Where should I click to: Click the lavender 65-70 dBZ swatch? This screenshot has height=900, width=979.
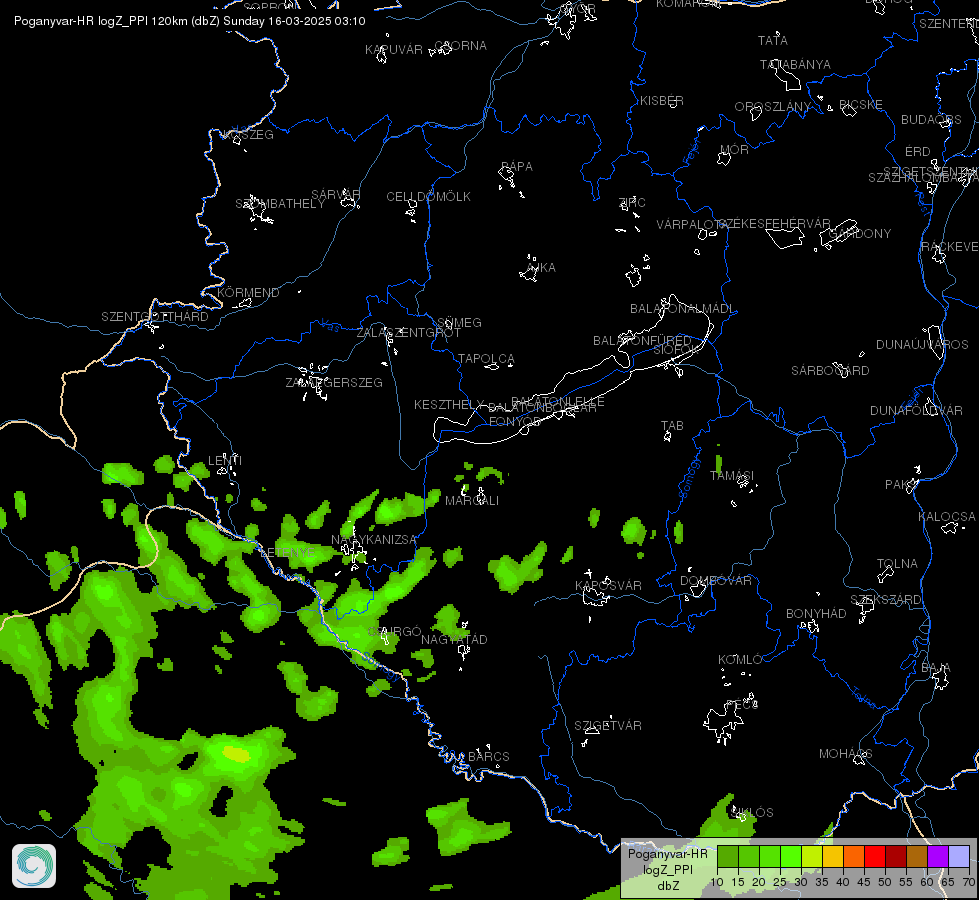(958, 856)
